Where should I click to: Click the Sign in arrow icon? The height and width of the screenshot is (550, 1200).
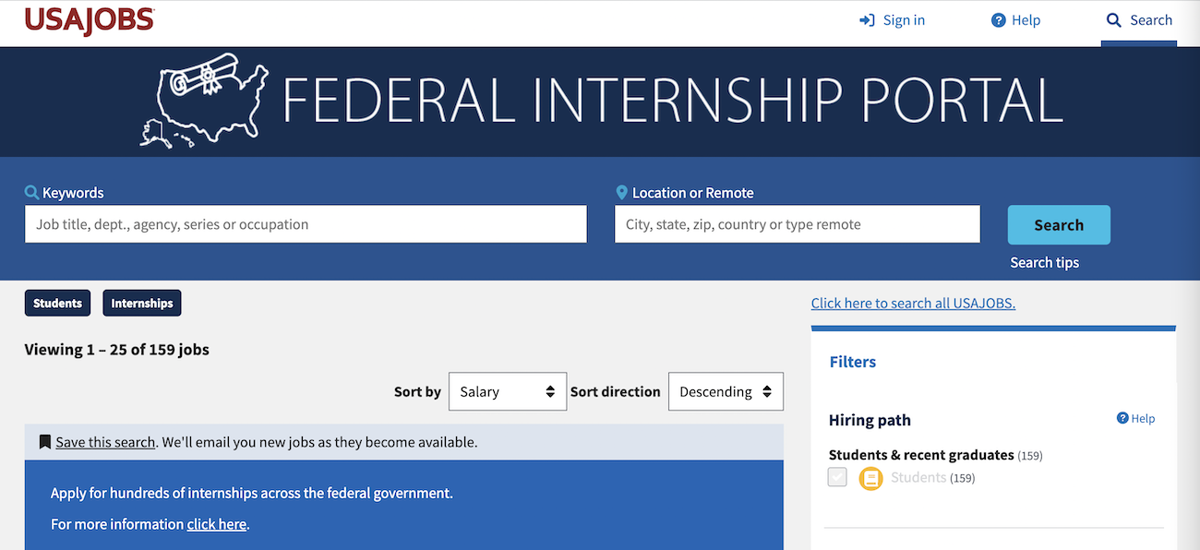click(867, 20)
